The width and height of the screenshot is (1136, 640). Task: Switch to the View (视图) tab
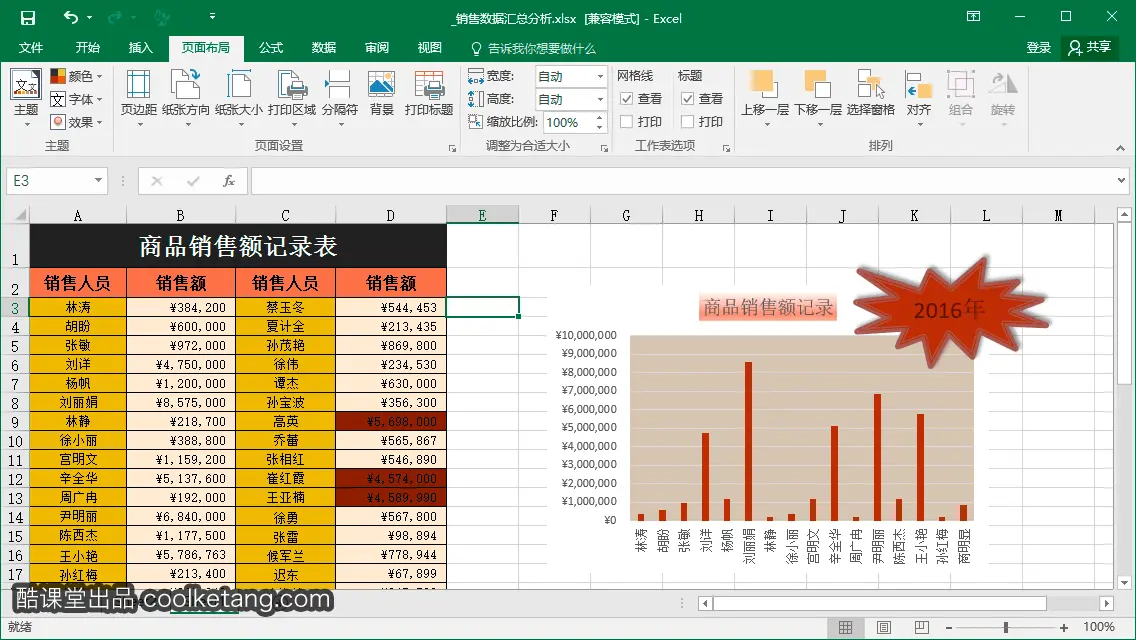tap(430, 48)
